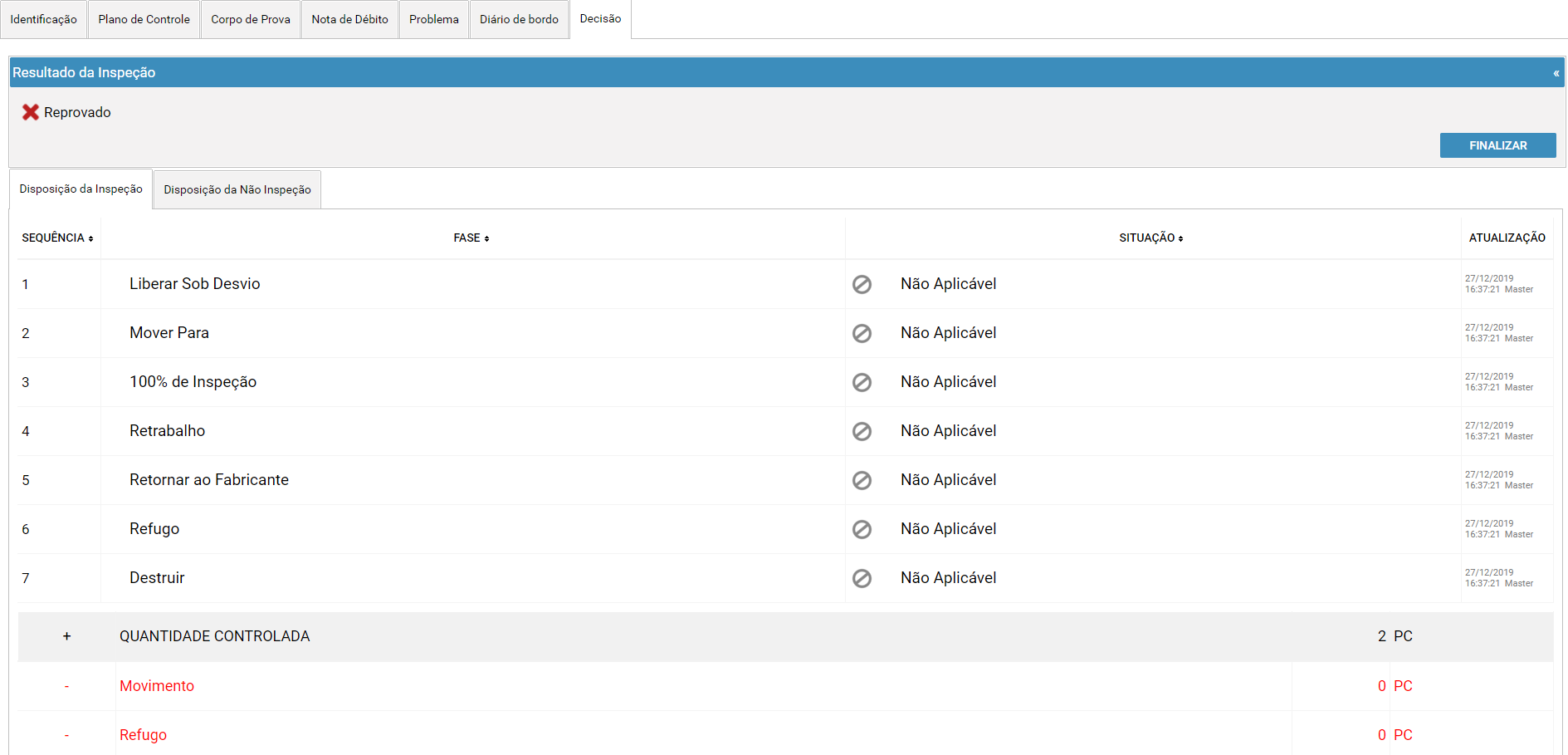Click the not-applicable icon in the Destruir row

pos(862,578)
